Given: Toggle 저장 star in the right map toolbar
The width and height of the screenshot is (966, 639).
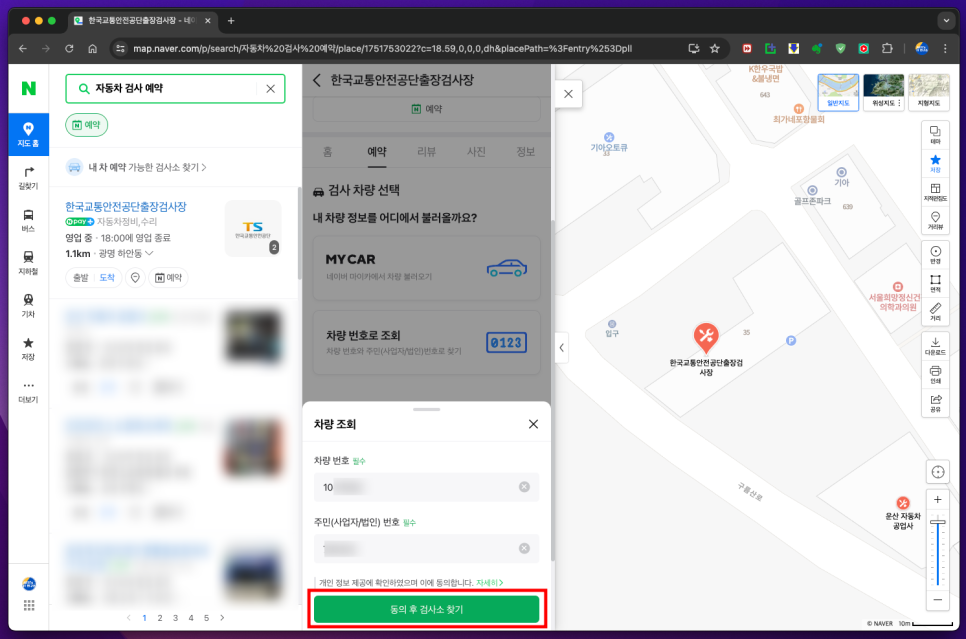Looking at the screenshot, I should click(x=935, y=163).
